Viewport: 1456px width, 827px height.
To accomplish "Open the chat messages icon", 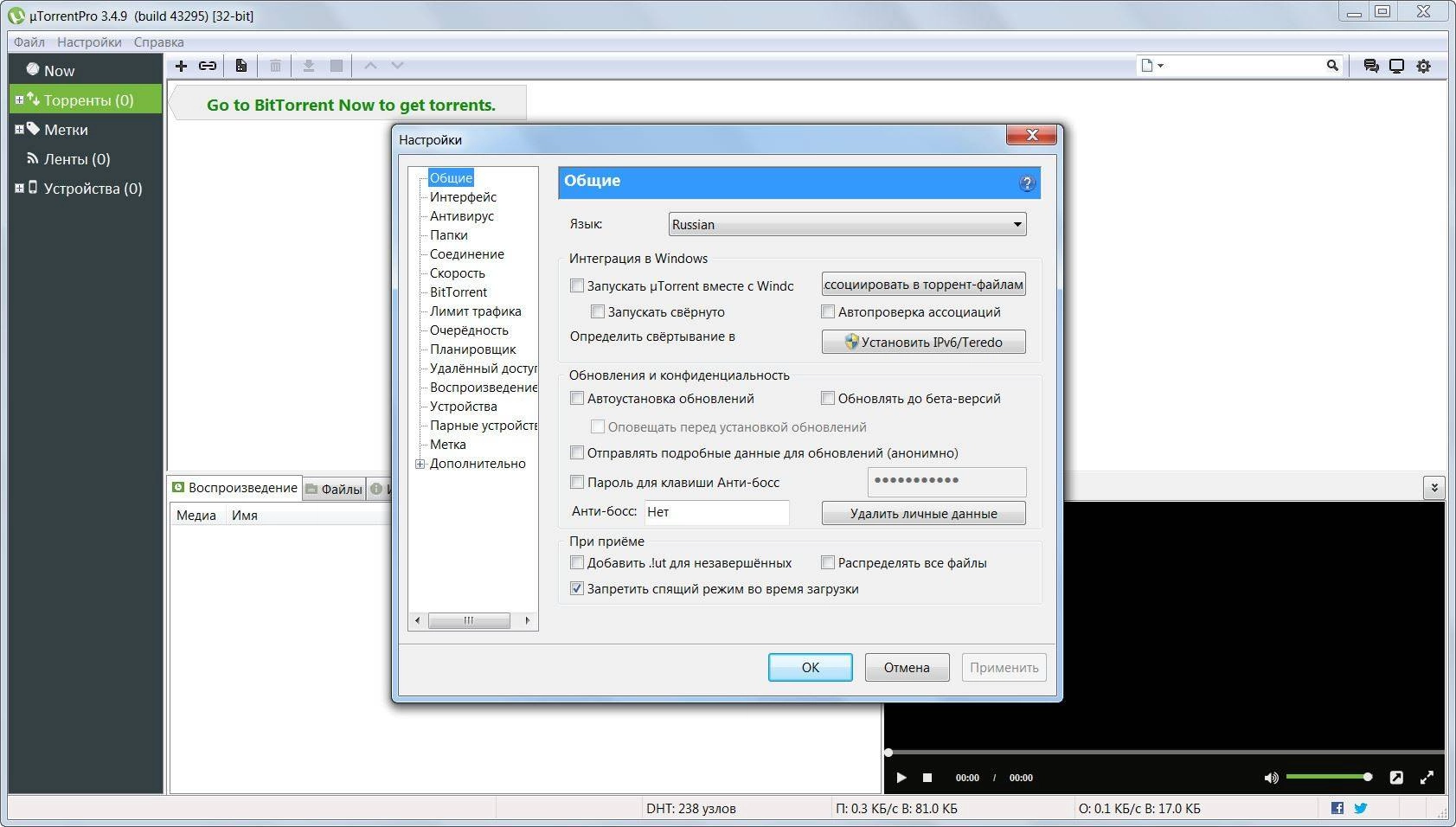I will (1369, 65).
